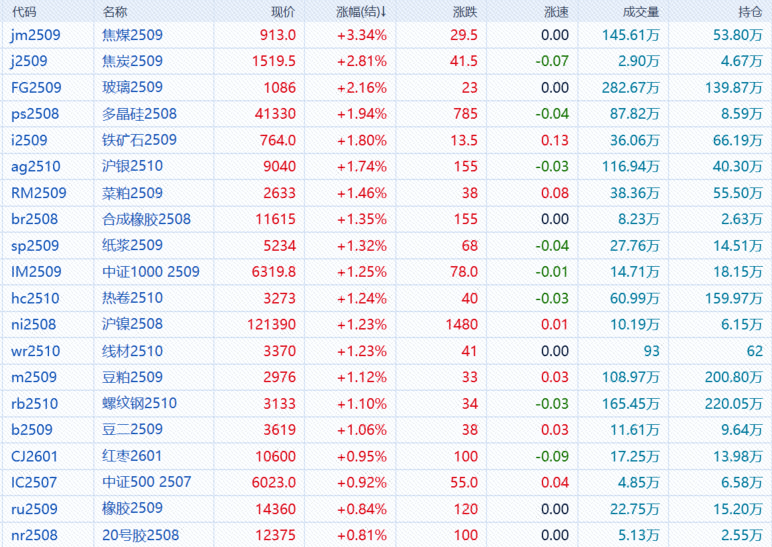Viewport: 772px width, 547px height.
Task: Sort the table by 现价 header
Action: point(283,11)
